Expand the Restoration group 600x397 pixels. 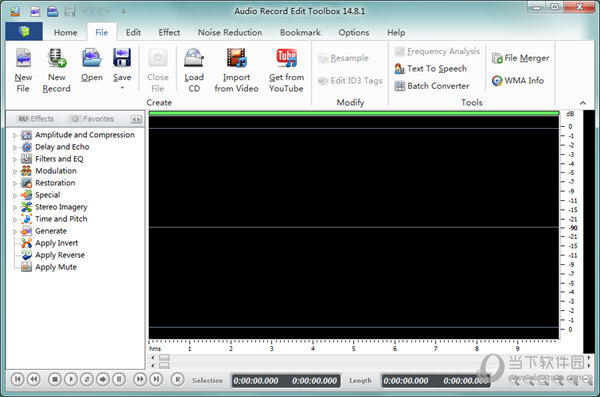tap(15, 184)
